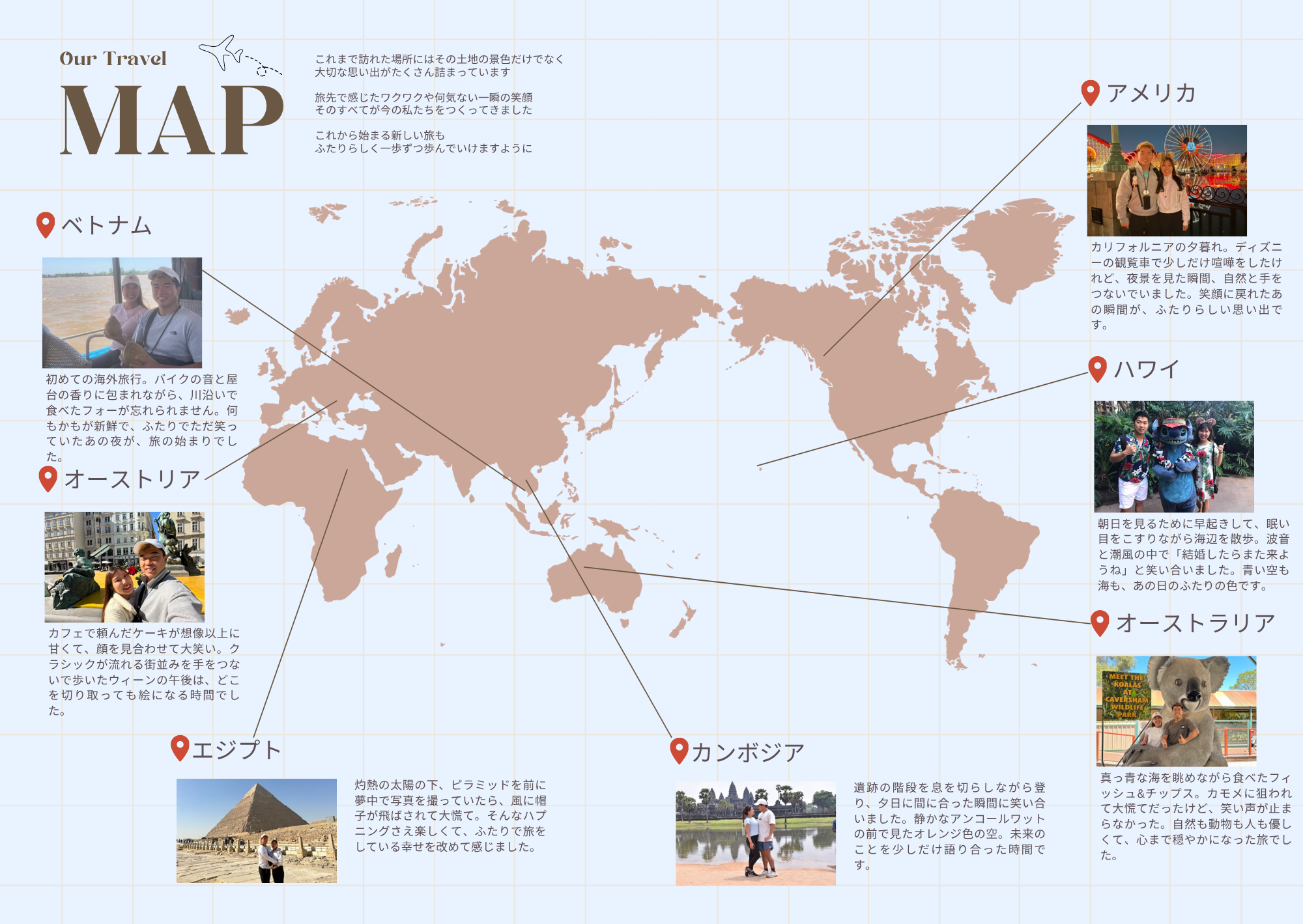Click the red pin beside ハワイ
This screenshot has height=924, width=1303.
point(1098,369)
